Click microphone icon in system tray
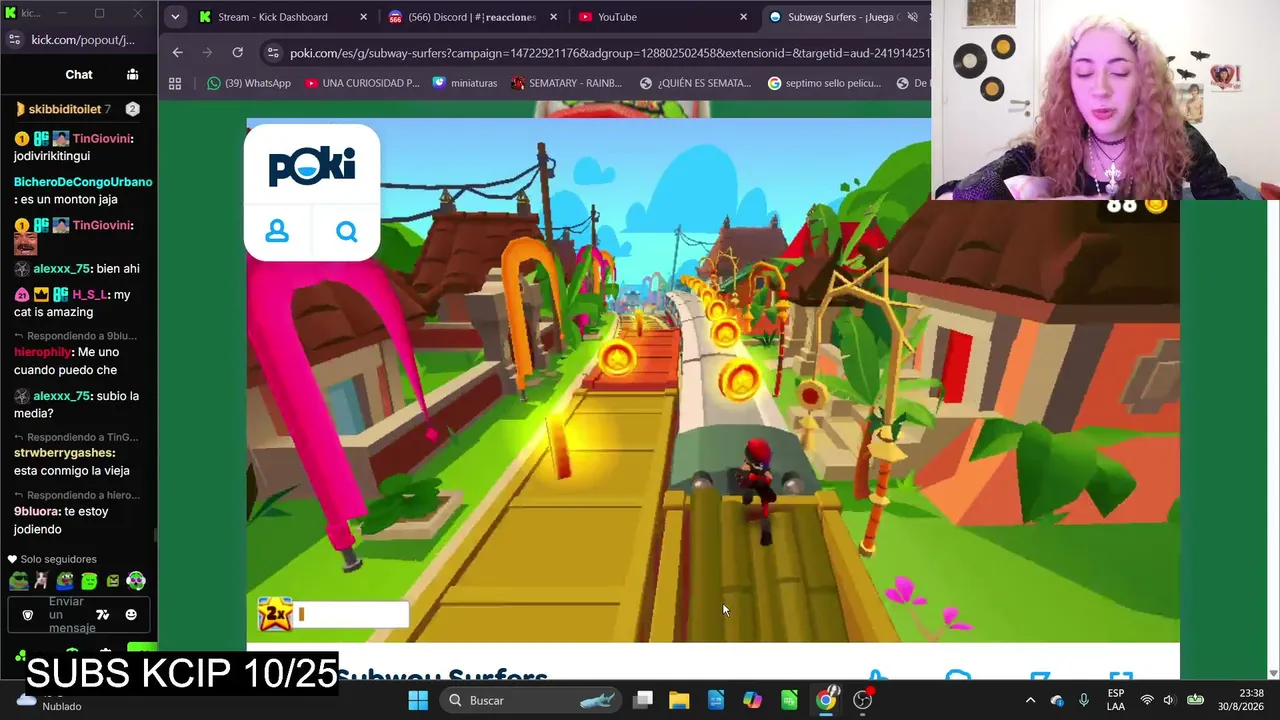The image size is (1280, 720). (x=1083, y=700)
